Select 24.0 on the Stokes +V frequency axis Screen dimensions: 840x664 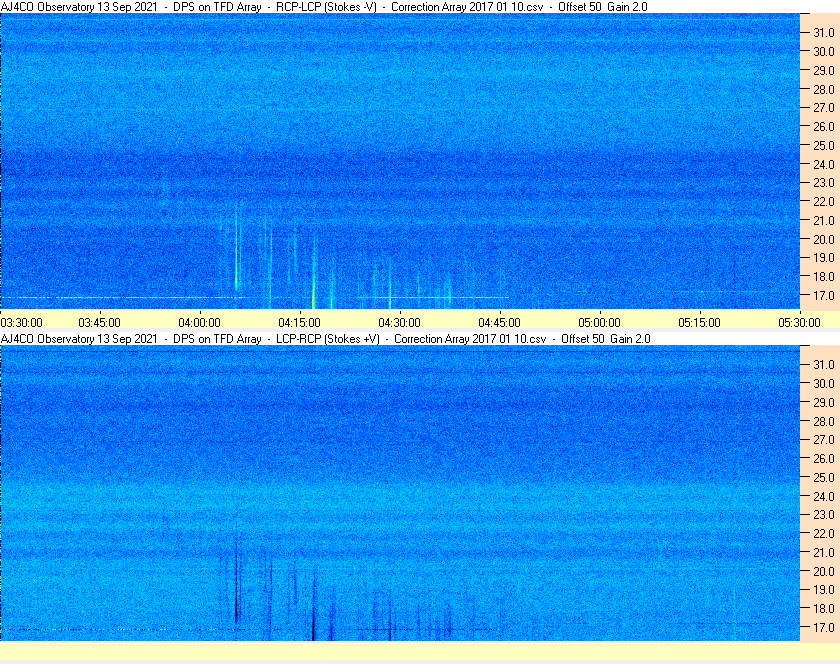pos(824,496)
